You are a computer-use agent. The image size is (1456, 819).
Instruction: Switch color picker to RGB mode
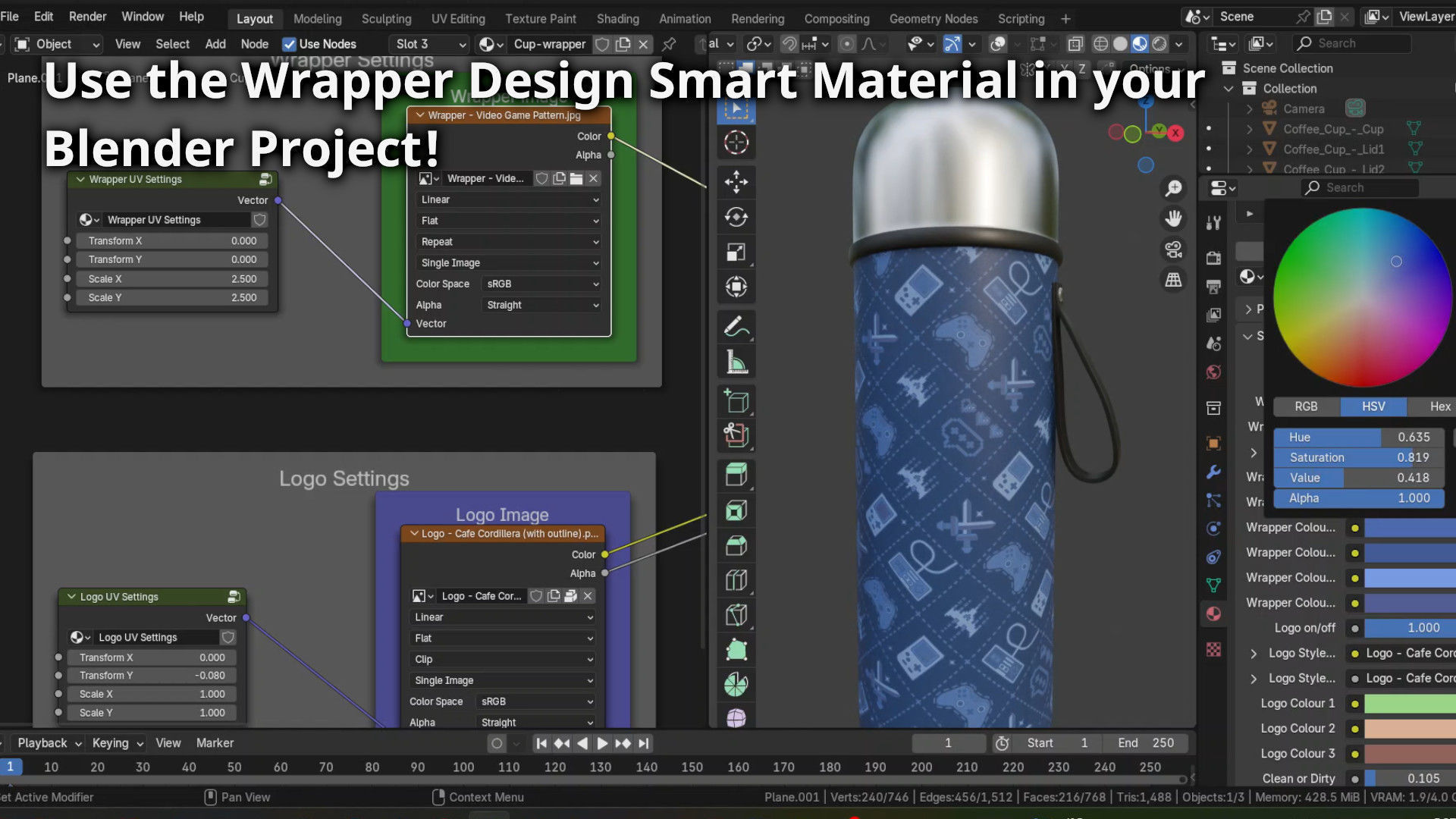point(1306,406)
